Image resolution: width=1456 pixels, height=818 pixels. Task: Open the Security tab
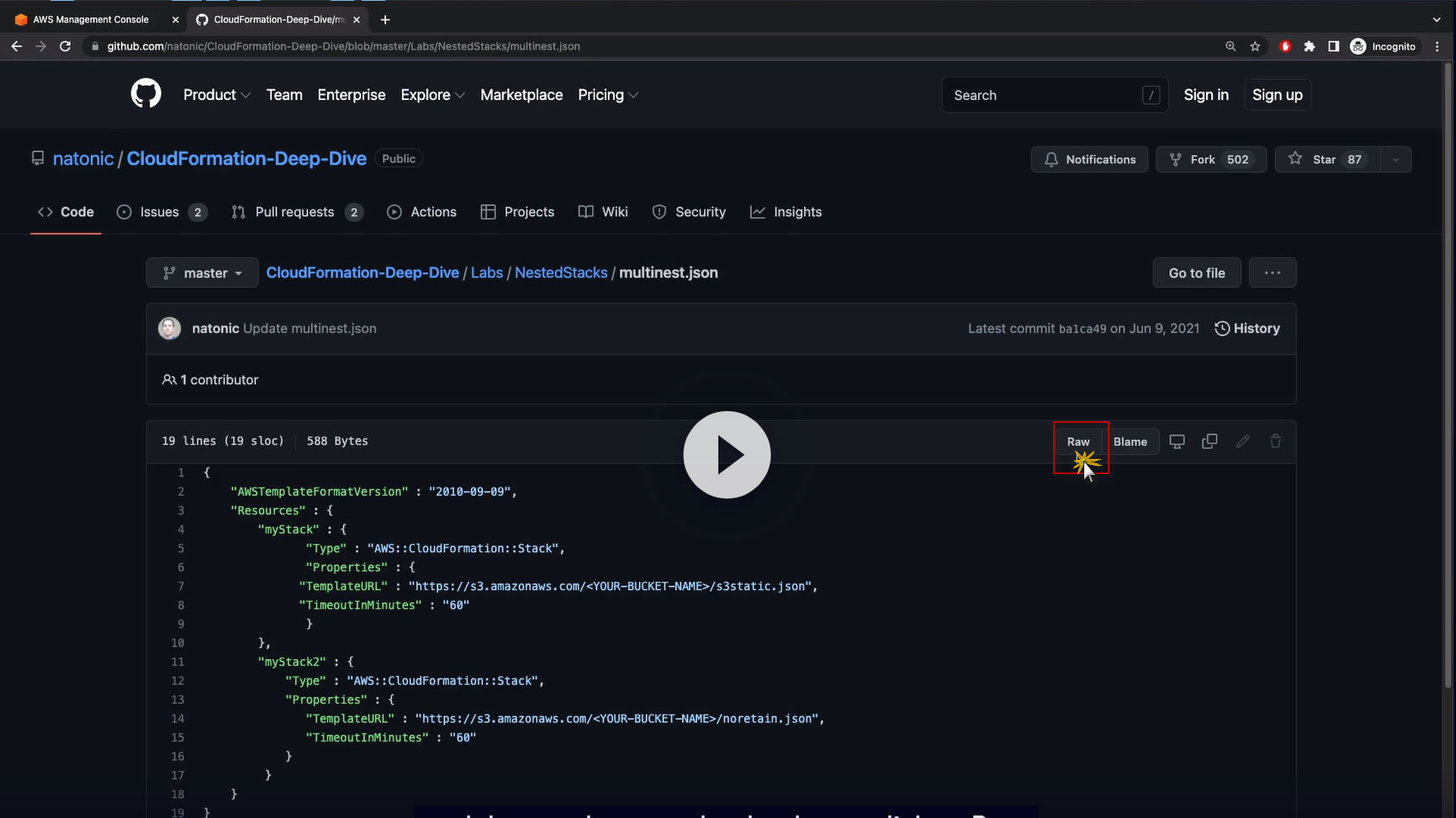click(x=689, y=212)
